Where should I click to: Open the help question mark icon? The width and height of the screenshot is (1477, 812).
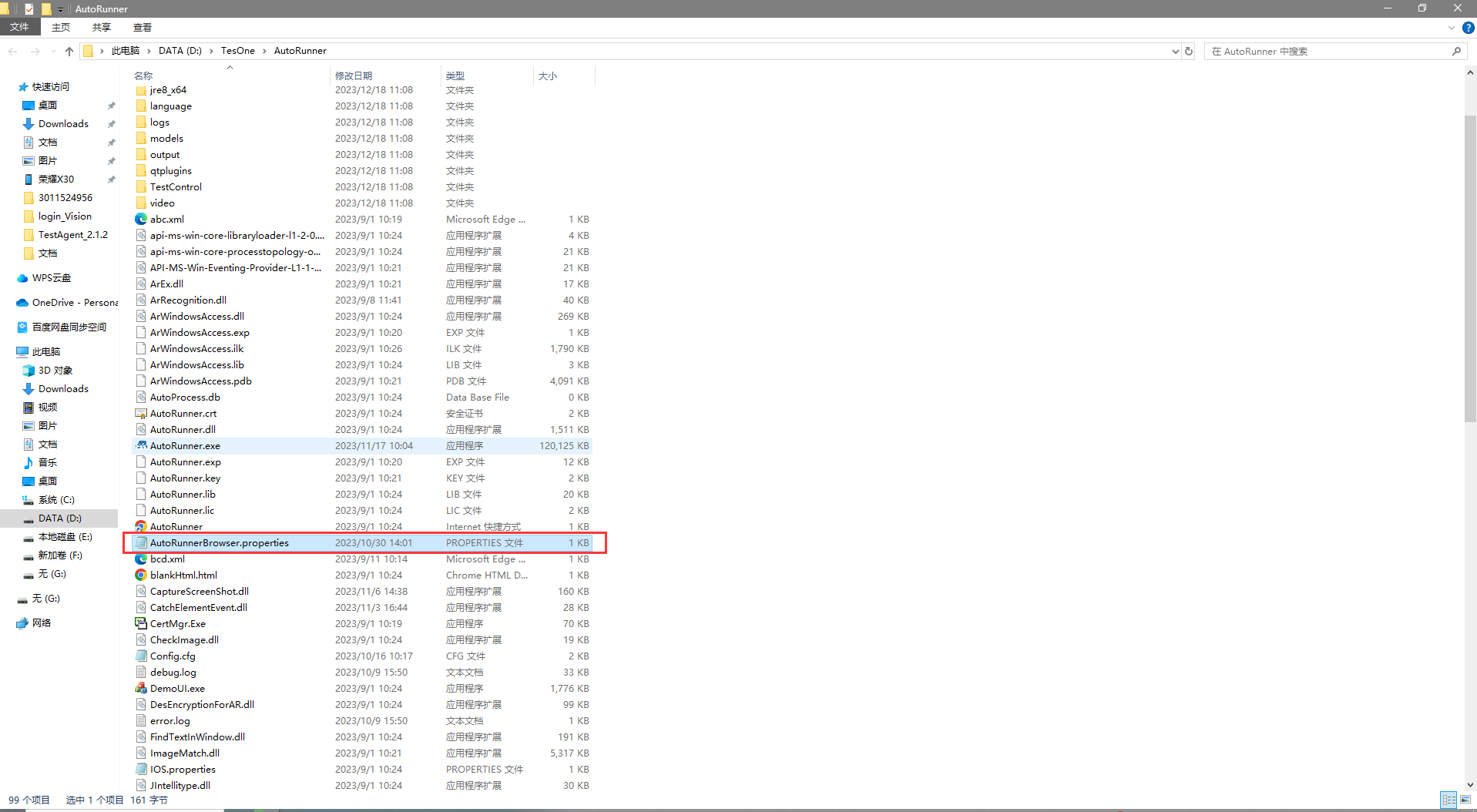[1468, 28]
